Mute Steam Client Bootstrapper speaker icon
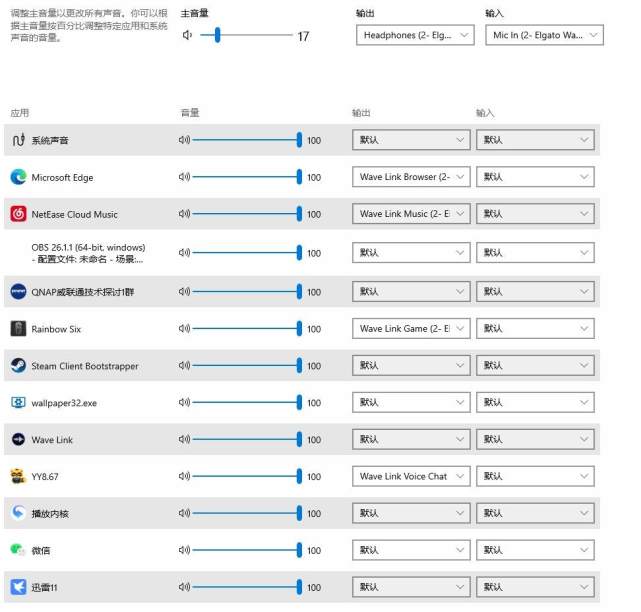Screen dimensions: 641x612 184,365
